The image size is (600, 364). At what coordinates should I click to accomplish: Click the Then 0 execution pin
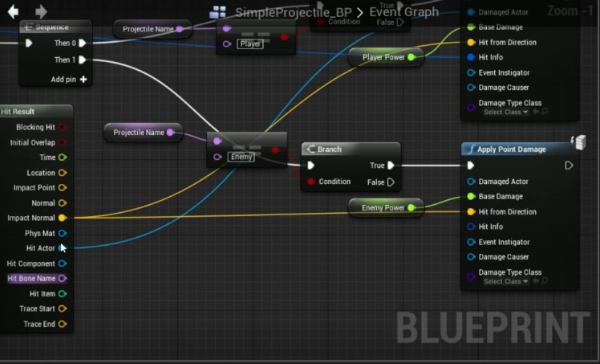(x=82, y=43)
